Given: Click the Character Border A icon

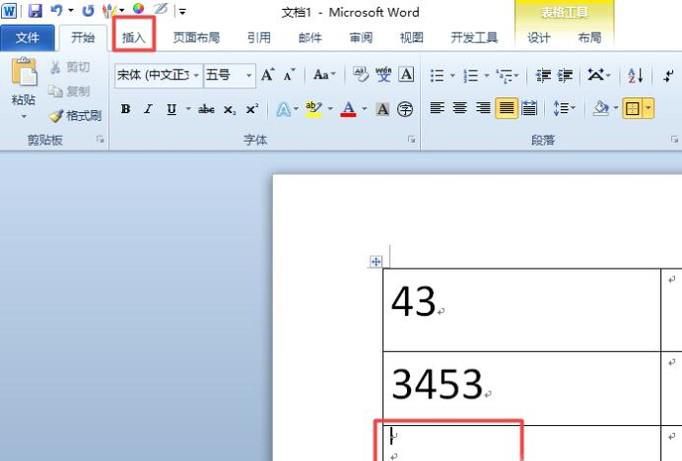Looking at the screenshot, I should point(406,75).
